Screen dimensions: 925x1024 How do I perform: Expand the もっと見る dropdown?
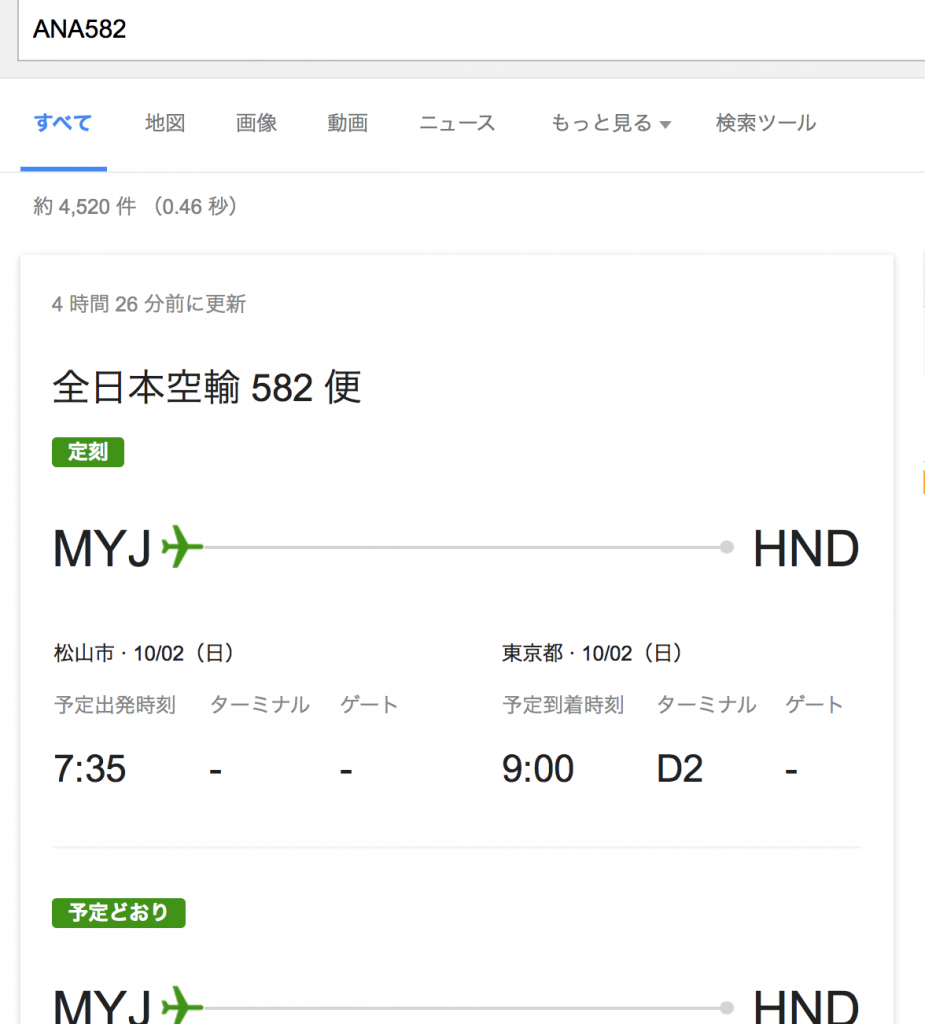coord(611,124)
